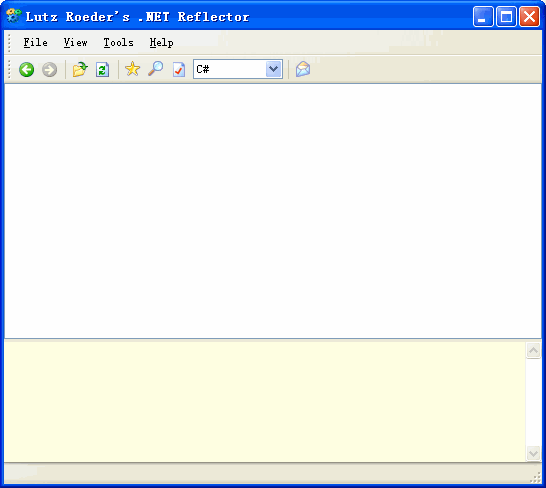546x488 pixels.
Task: Click the scroll up arrow in lower pane
Action: pyautogui.click(x=533, y=350)
